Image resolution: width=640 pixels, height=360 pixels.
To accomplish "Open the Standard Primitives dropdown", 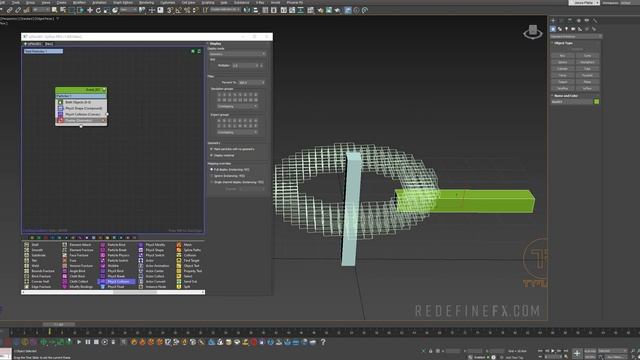I will click(576, 36).
